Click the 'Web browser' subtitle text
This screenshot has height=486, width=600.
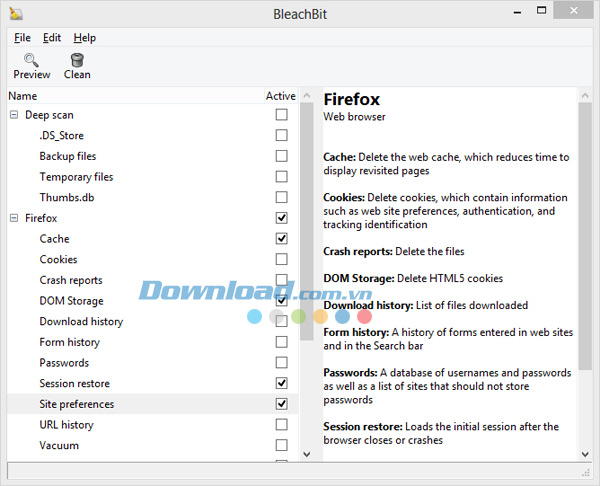354,117
